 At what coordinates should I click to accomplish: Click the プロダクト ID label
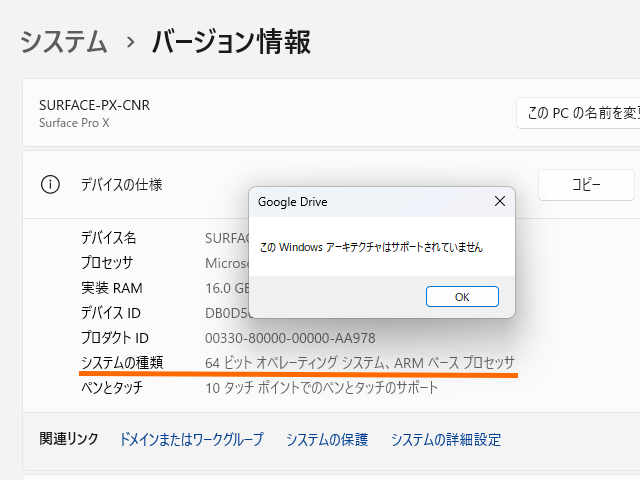point(115,338)
